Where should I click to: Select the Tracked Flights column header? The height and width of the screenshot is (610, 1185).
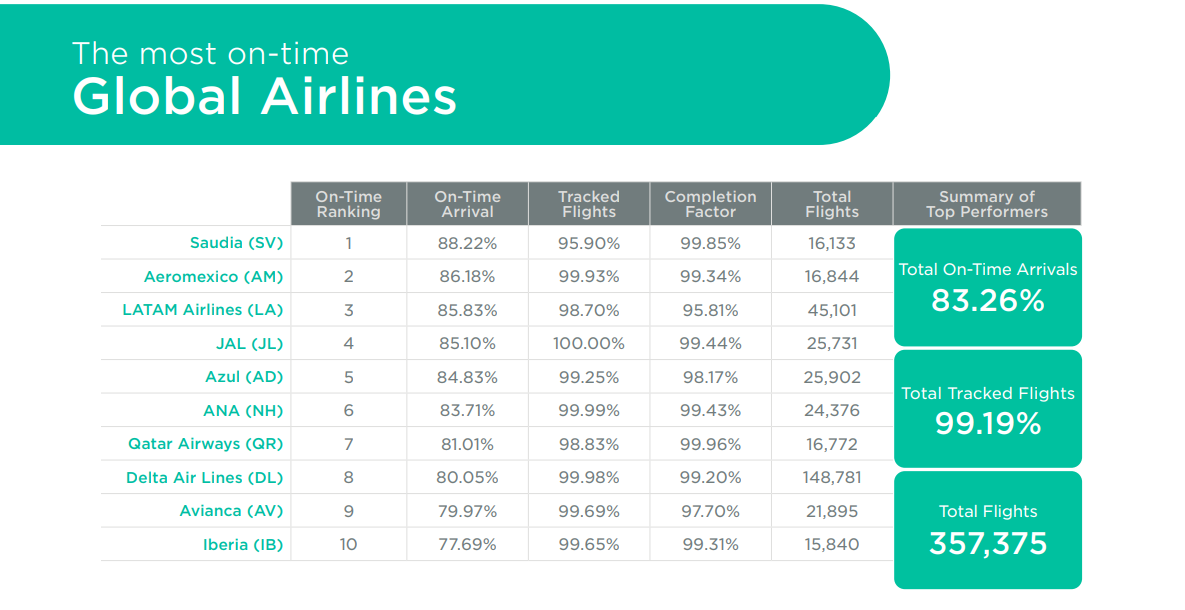click(x=589, y=204)
